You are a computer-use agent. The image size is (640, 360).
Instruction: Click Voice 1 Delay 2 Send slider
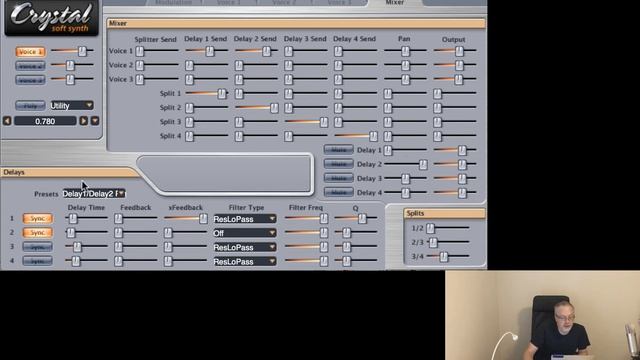pos(256,51)
